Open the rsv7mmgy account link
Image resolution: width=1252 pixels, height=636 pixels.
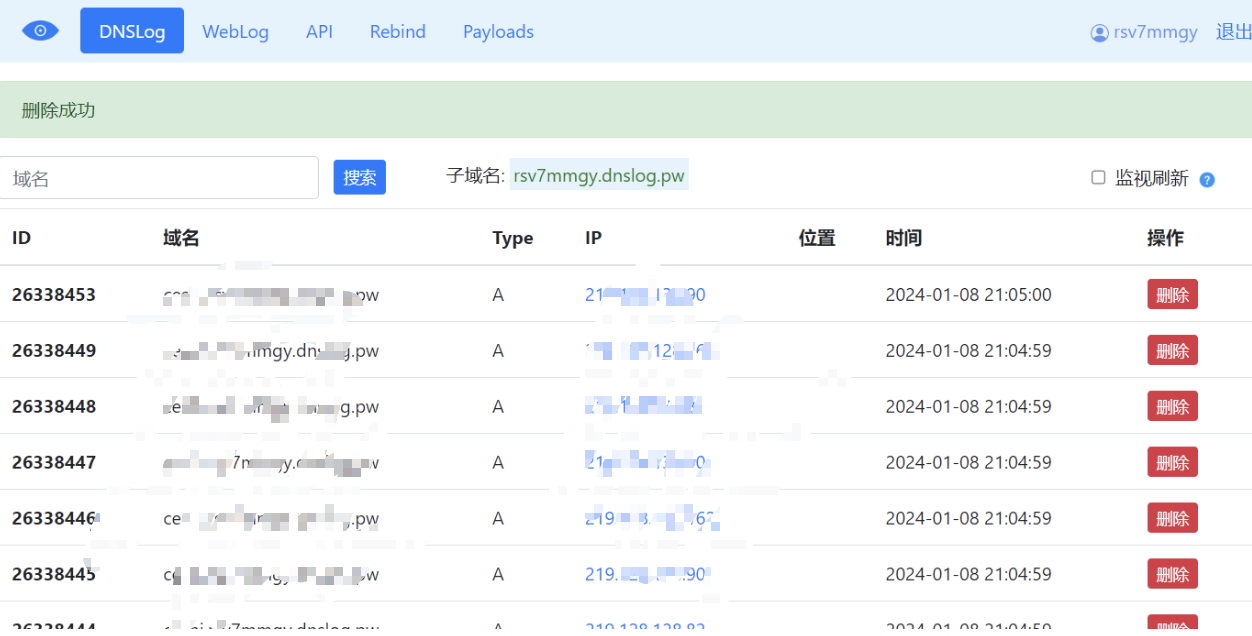pos(1155,32)
